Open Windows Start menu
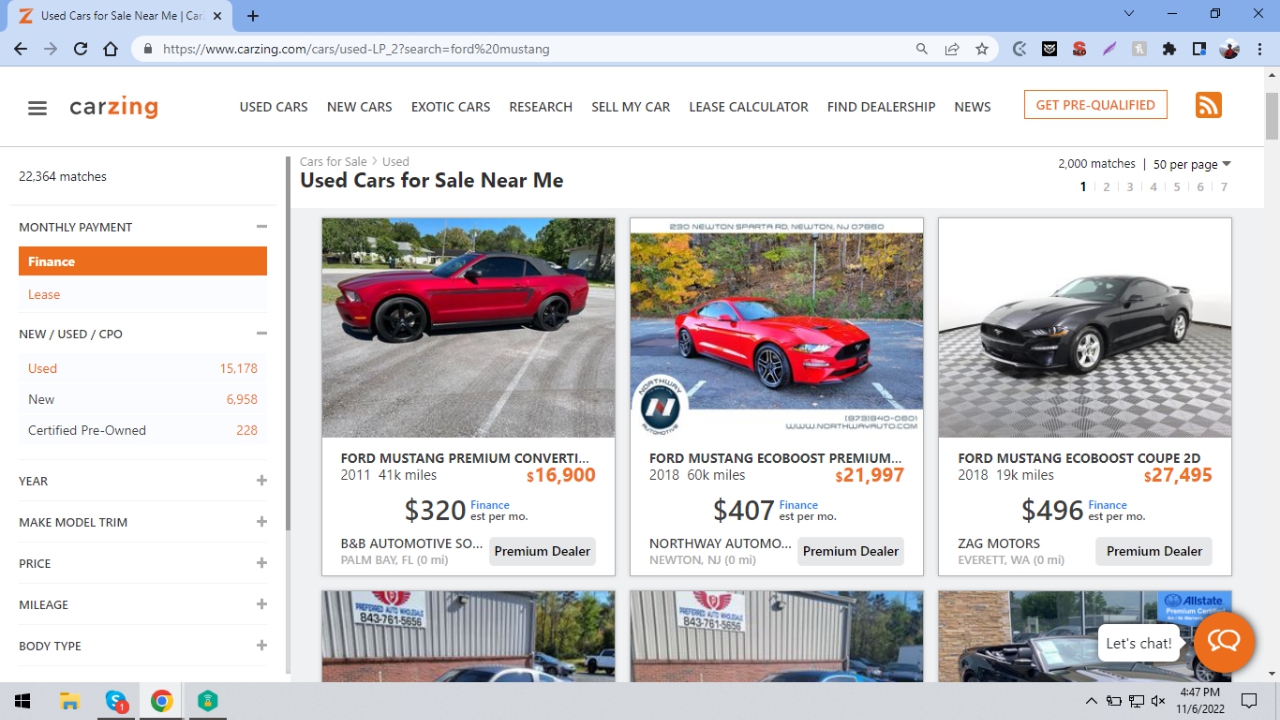The height and width of the screenshot is (720, 1280). click(x=22, y=701)
